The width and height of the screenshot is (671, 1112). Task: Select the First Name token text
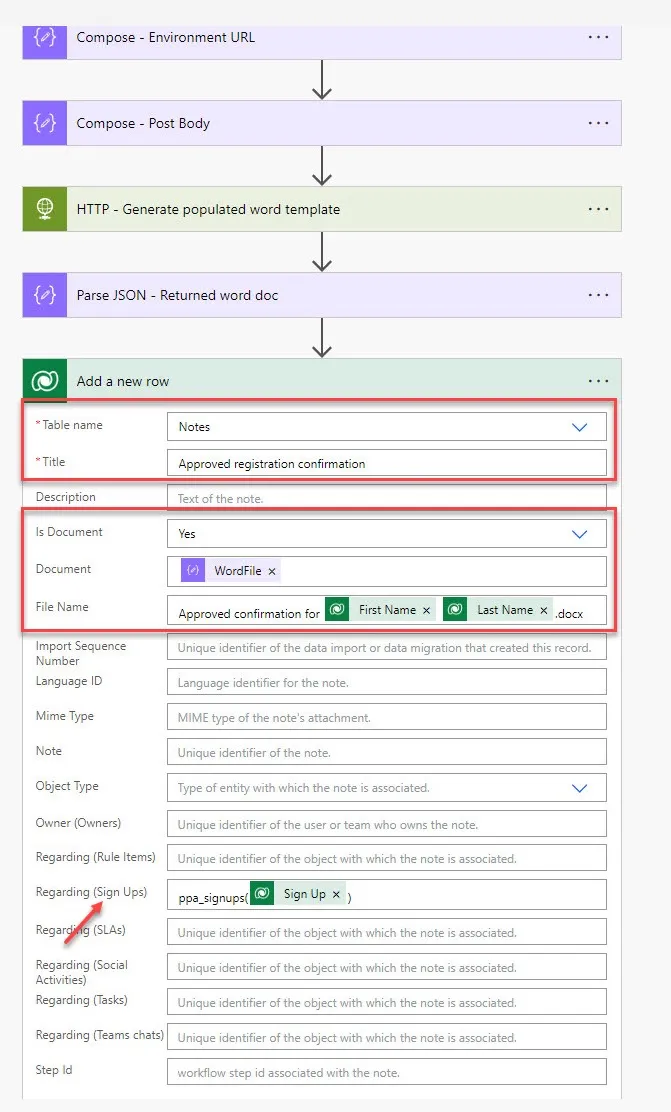(x=387, y=609)
